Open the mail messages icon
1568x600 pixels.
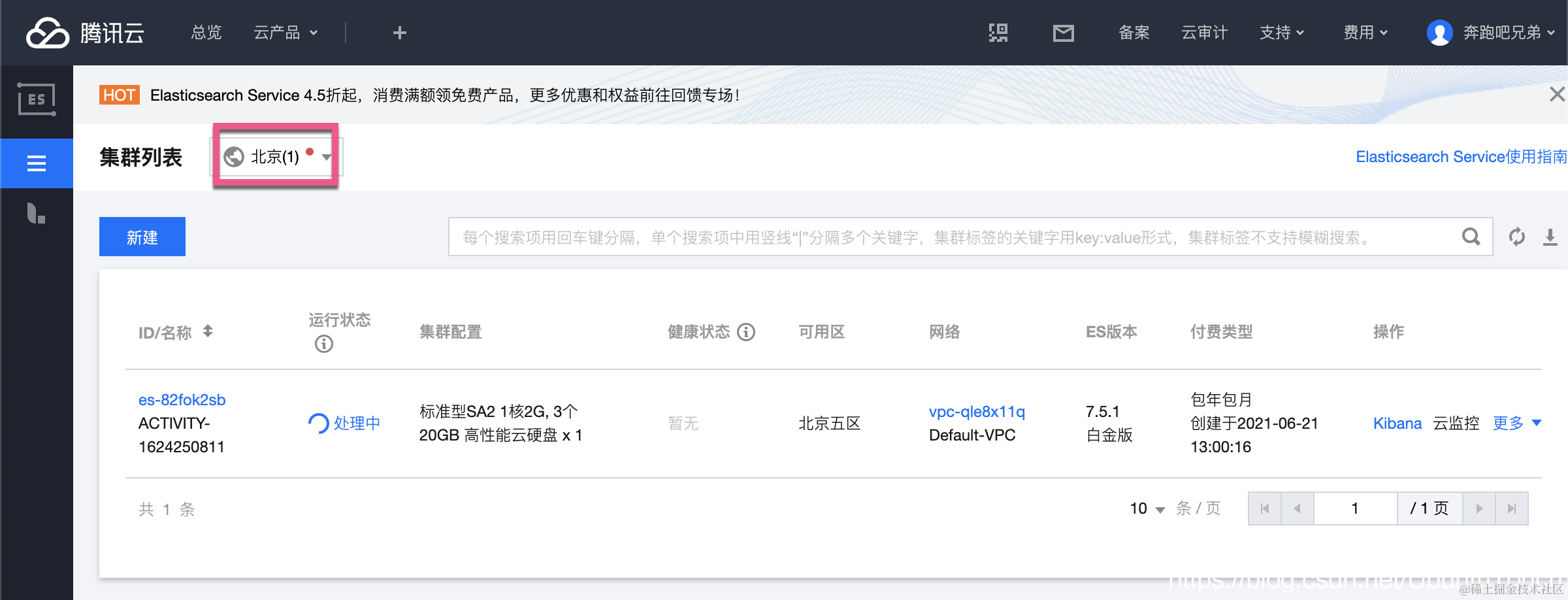[1064, 33]
